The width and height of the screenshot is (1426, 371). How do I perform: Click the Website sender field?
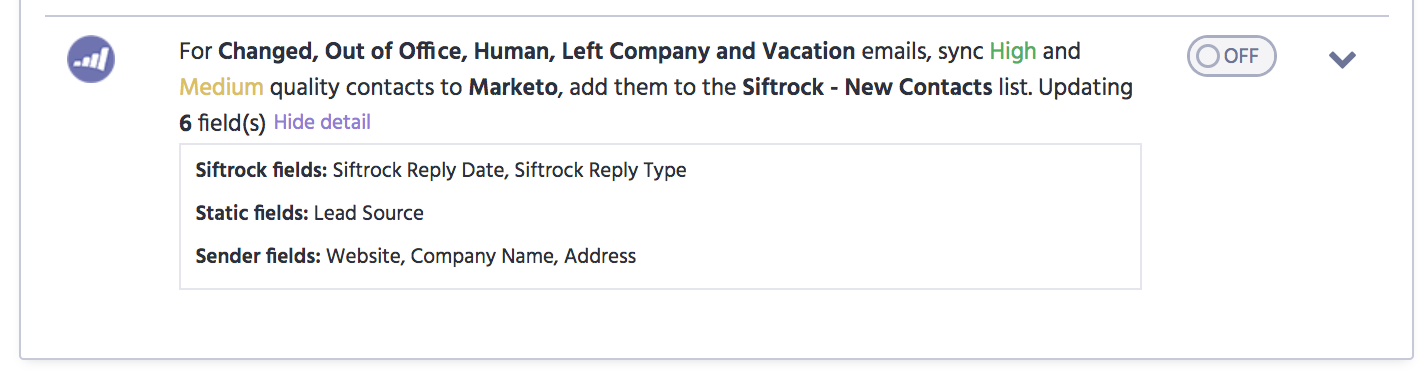(x=364, y=256)
